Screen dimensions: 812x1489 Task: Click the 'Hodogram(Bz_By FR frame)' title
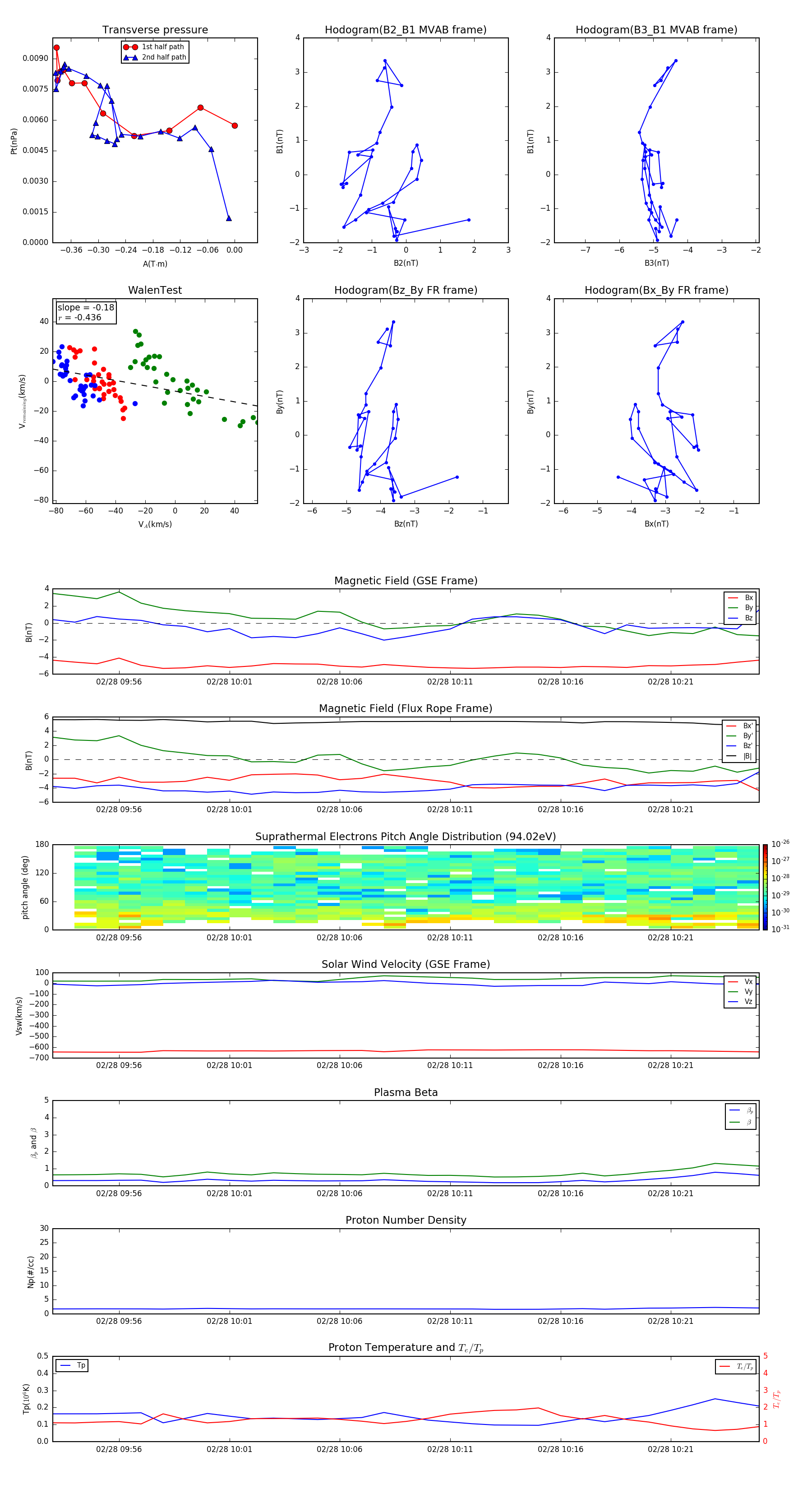406,290
